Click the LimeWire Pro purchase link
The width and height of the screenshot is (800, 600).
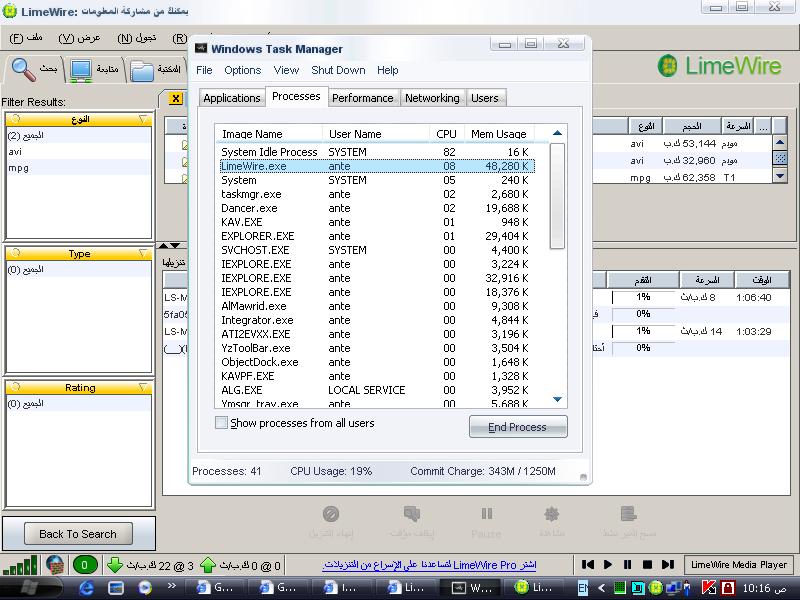(x=430, y=565)
